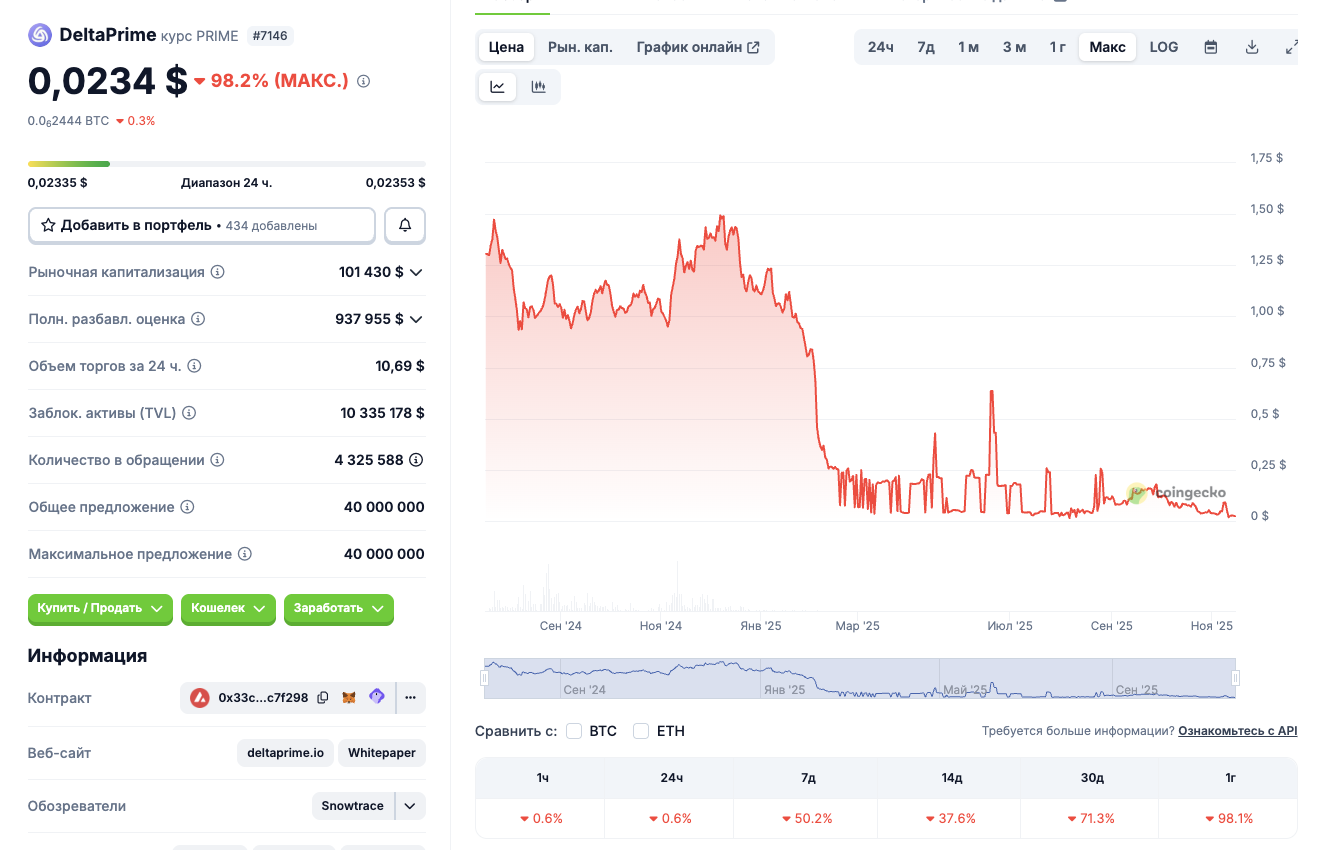Open the Купить / Продать dropdown

pos(100,608)
